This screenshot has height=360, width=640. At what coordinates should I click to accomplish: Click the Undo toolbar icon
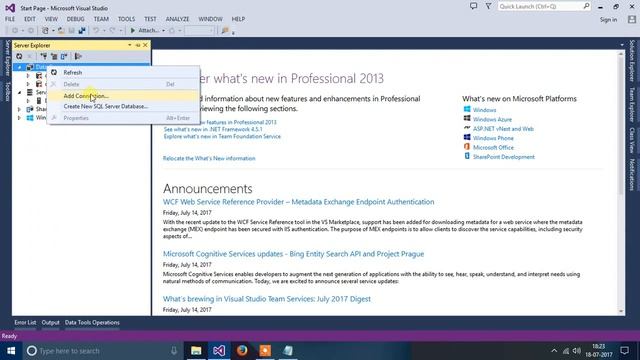point(96,31)
